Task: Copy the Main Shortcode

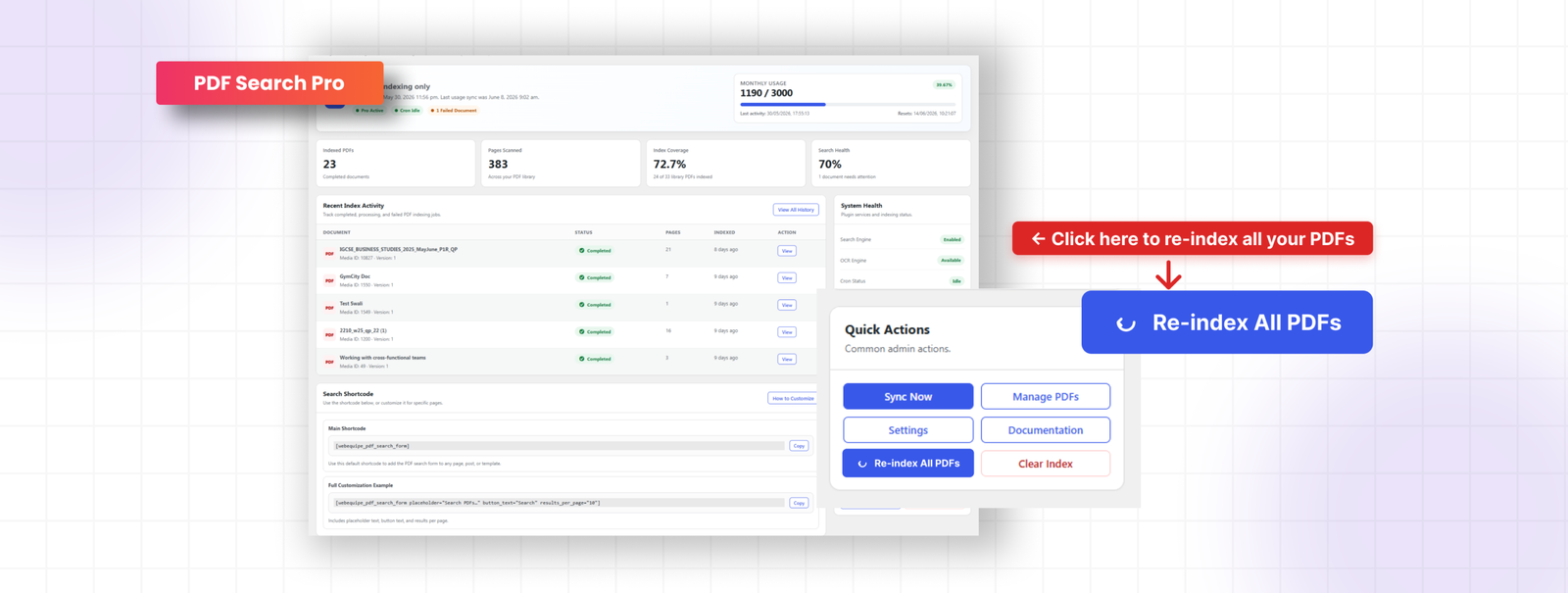Action: [x=799, y=446]
